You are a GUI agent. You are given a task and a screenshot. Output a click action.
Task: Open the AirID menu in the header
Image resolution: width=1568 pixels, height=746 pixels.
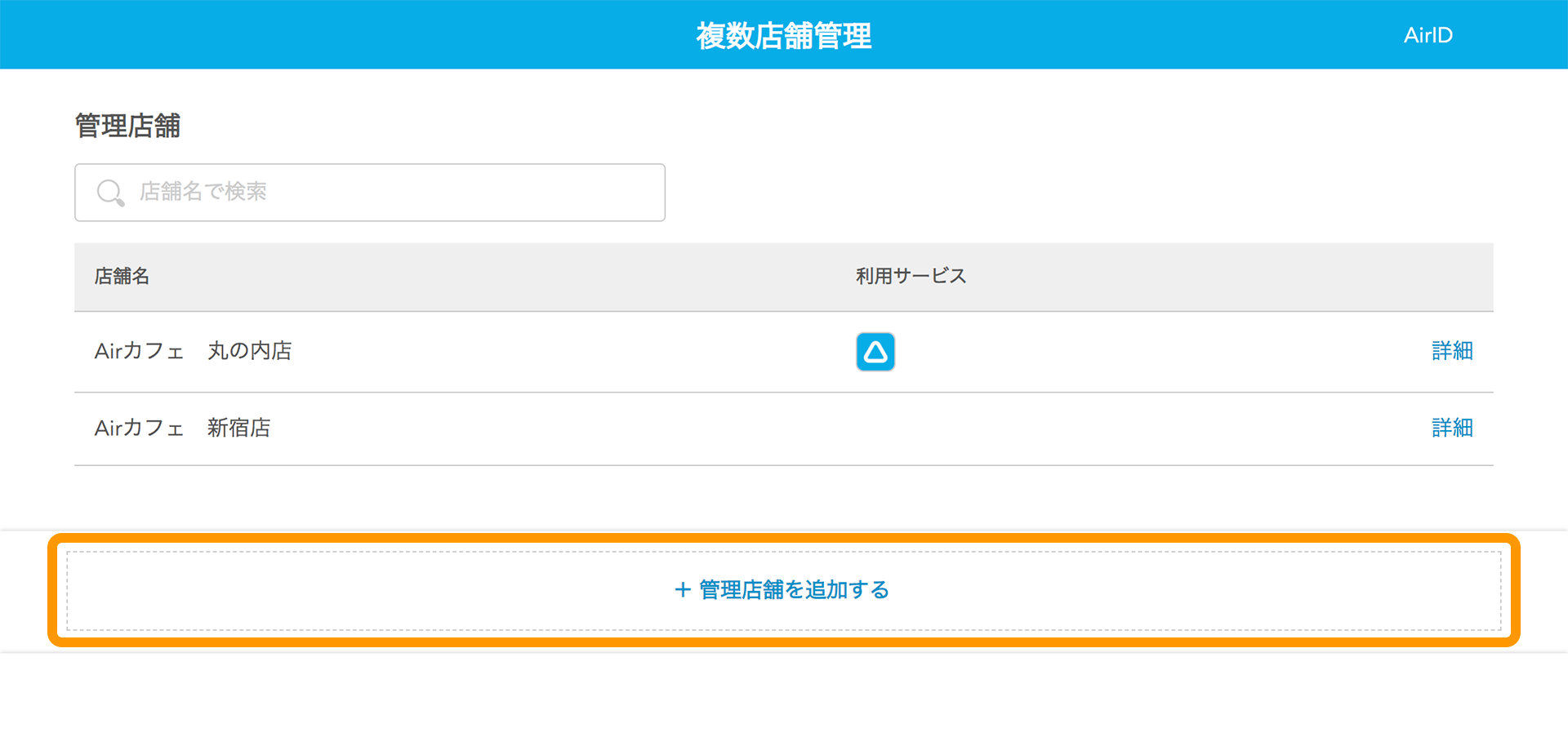(1428, 35)
